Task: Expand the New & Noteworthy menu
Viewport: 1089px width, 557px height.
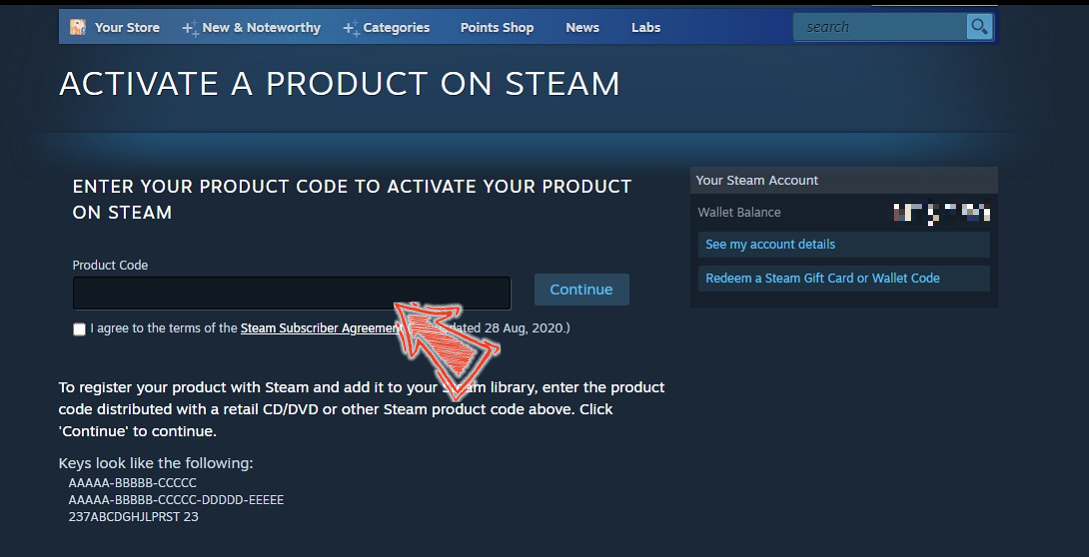Action: [x=261, y=28]
